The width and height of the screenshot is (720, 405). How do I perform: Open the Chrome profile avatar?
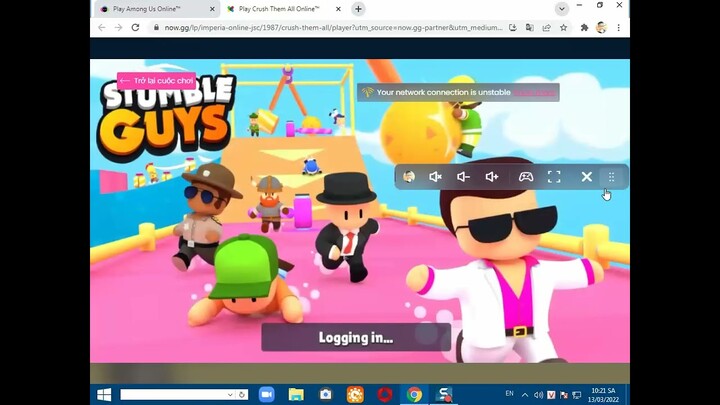pos(601,28)
